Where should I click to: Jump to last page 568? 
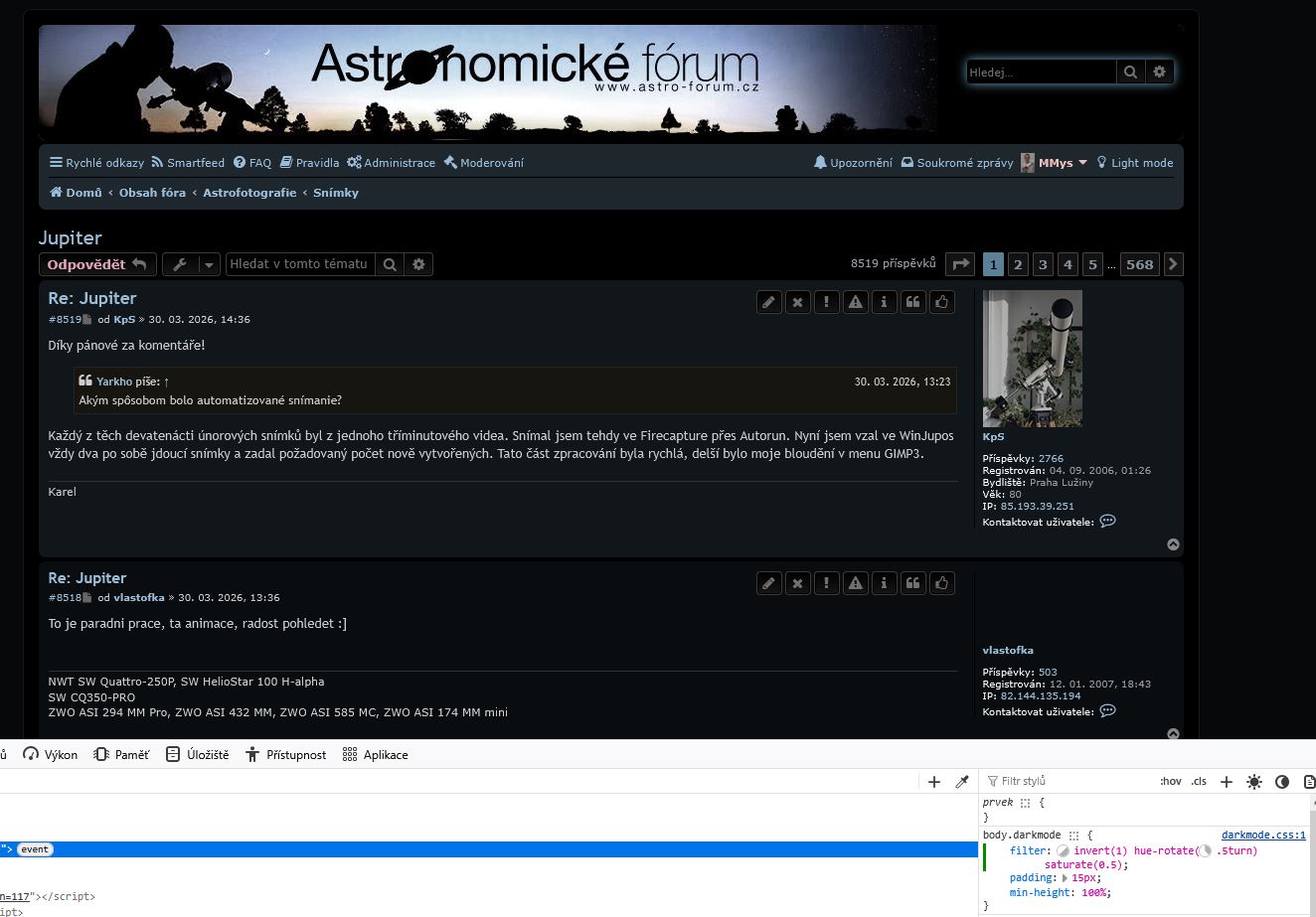coord(1140,264)
